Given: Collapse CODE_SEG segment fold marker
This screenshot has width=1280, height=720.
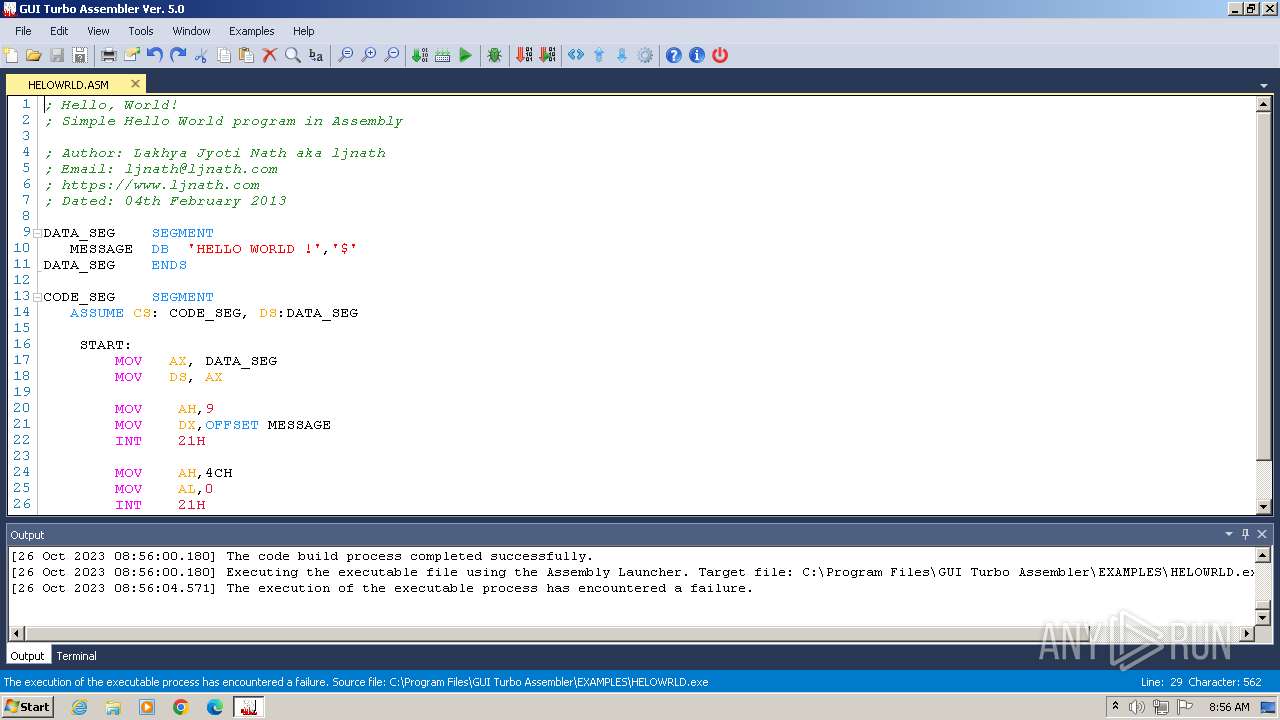Looking at the screenshot, I should (x=37, y=297).
